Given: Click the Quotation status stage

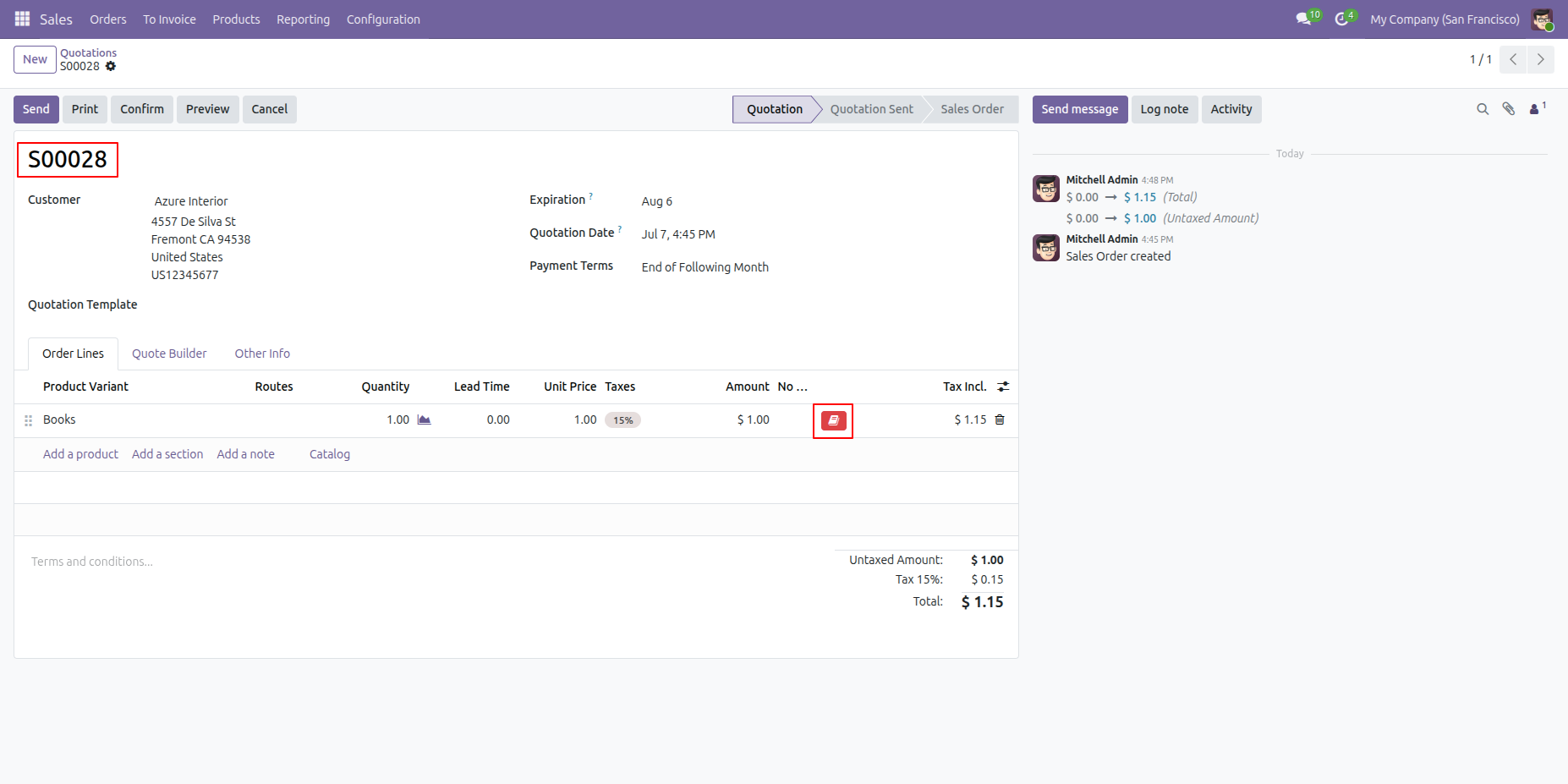Looking at the screenshot, I should coord(775,109).
